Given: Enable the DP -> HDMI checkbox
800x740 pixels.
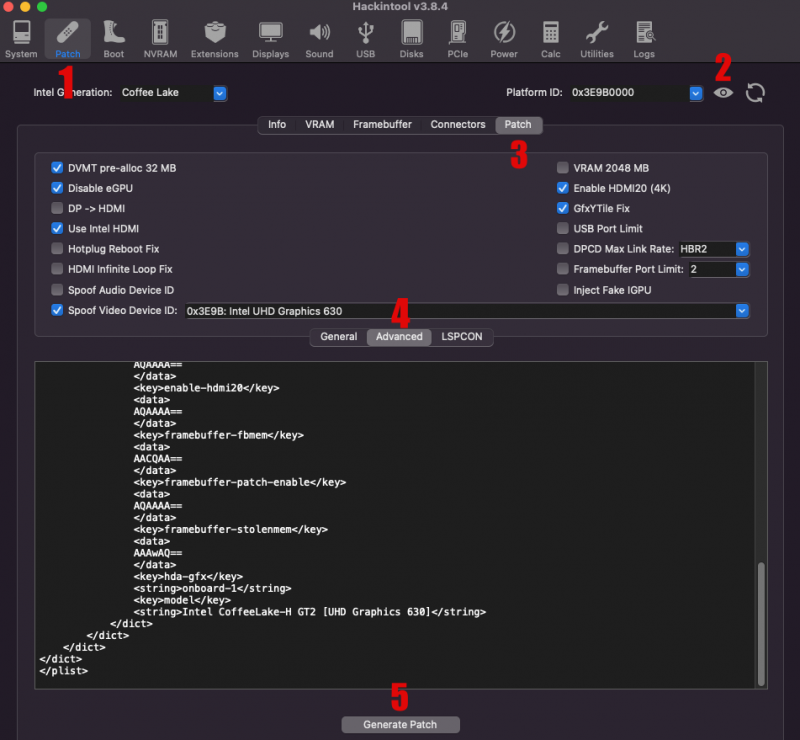Looking at the screenshot, I should coord(57,208).
